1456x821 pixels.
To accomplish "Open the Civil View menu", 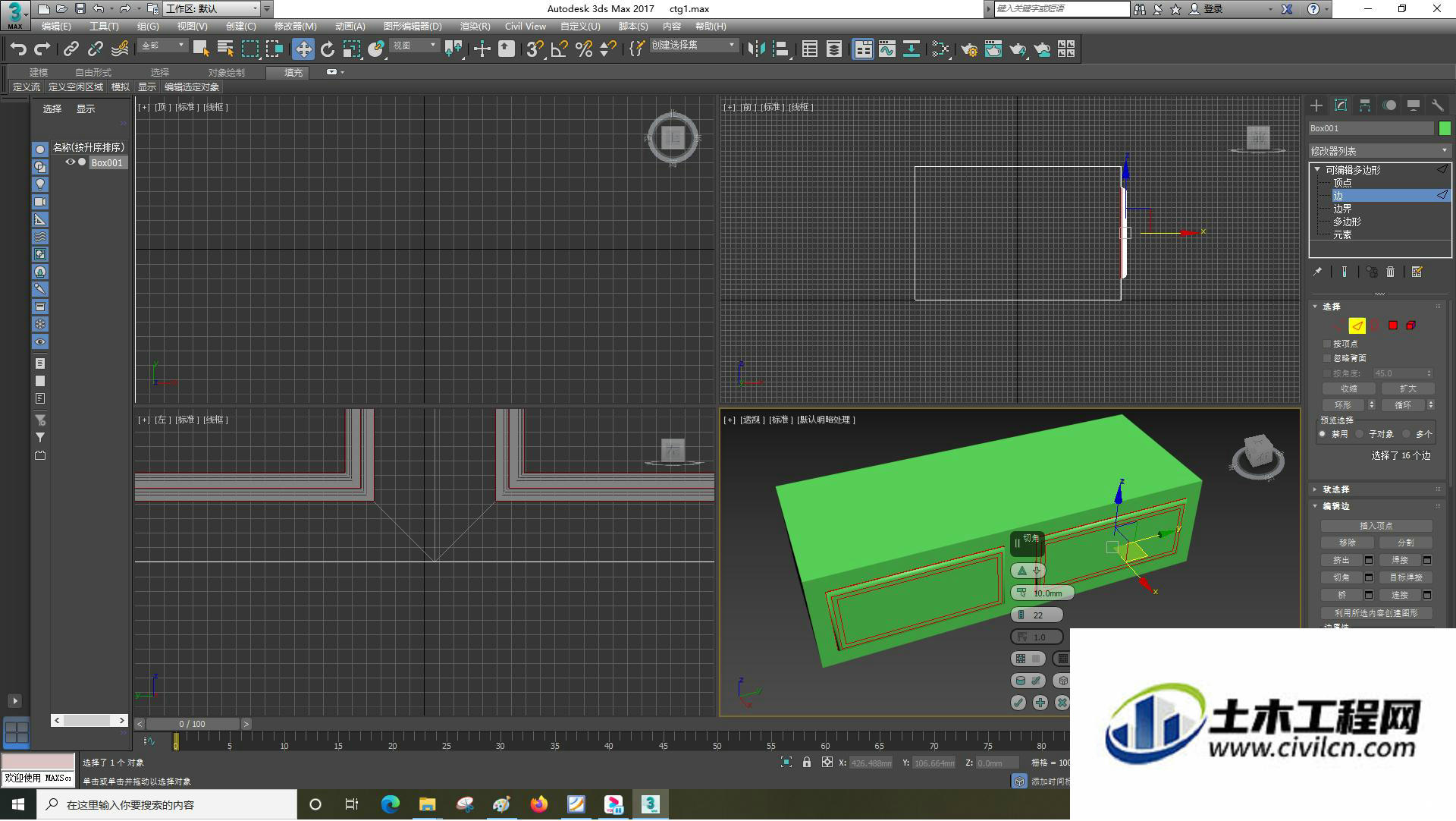I will (526, 27).
